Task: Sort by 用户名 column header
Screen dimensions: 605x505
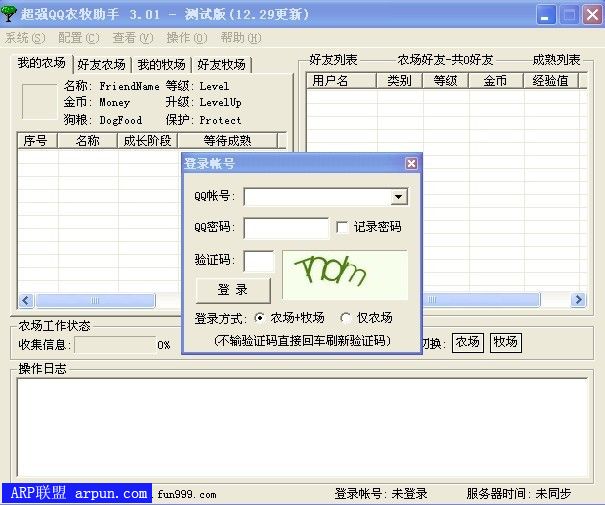Action: click(x=341, y=81)
